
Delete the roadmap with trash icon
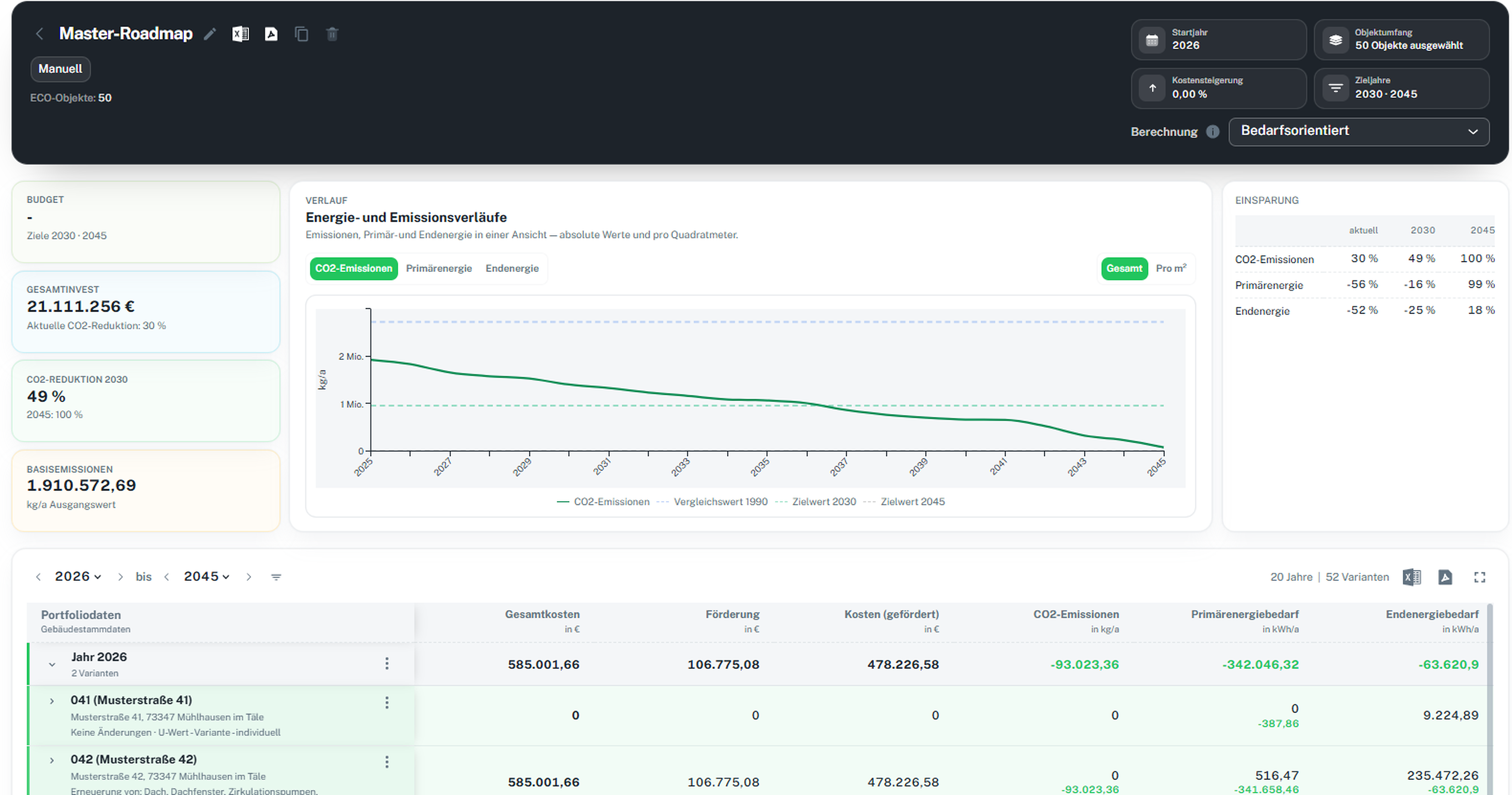point(332,34)
